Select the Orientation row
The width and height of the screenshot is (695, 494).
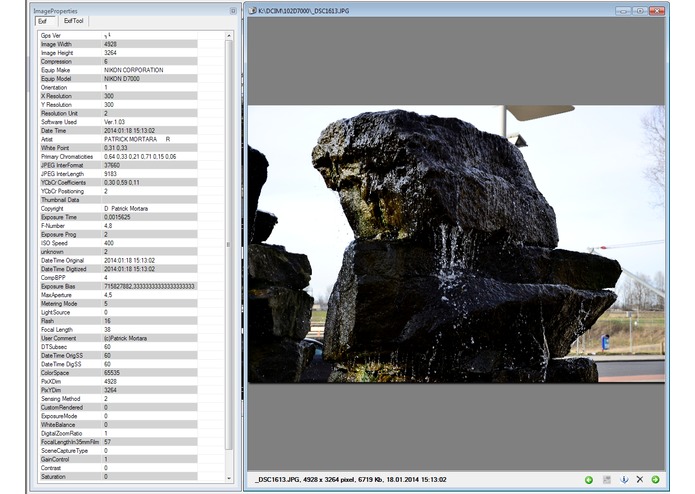coord(118,87)
